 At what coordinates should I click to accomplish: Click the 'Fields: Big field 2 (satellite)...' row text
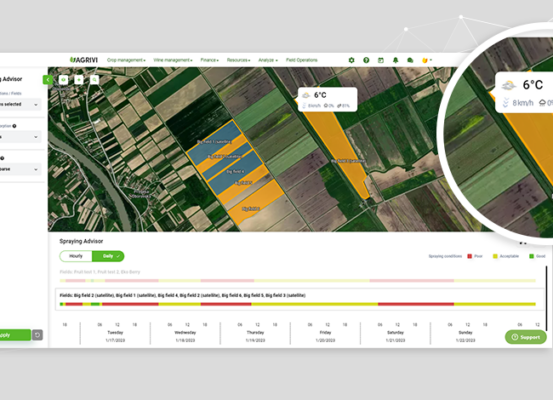(183, 295)
